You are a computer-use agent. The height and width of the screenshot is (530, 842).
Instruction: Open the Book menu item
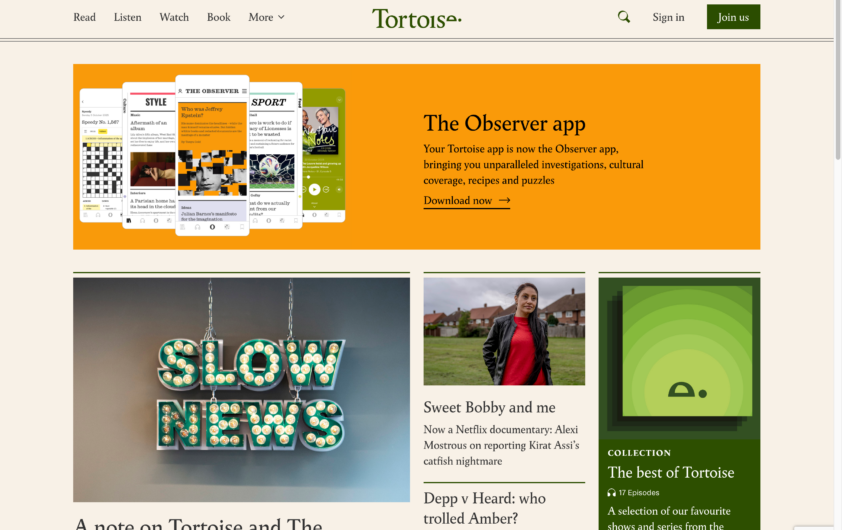click(x=219, y=17)
